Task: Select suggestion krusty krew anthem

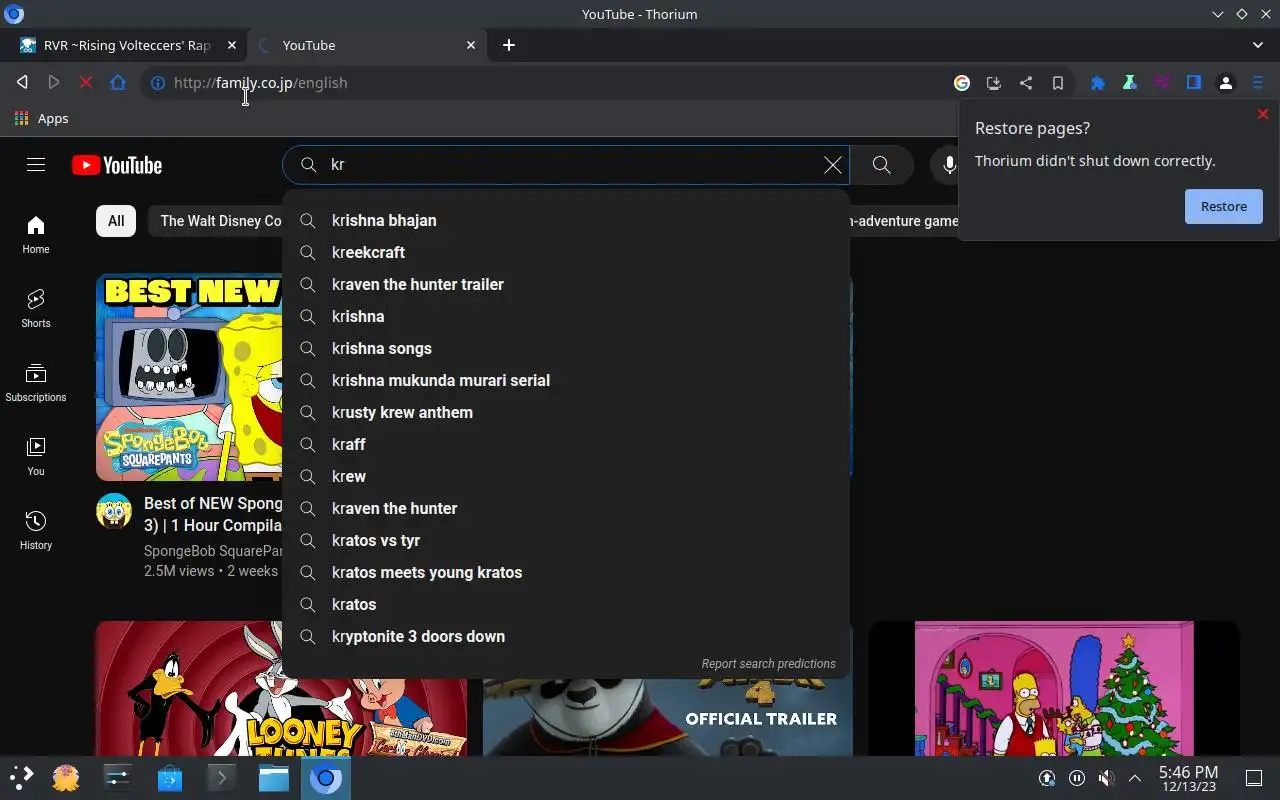Action: 566,412
